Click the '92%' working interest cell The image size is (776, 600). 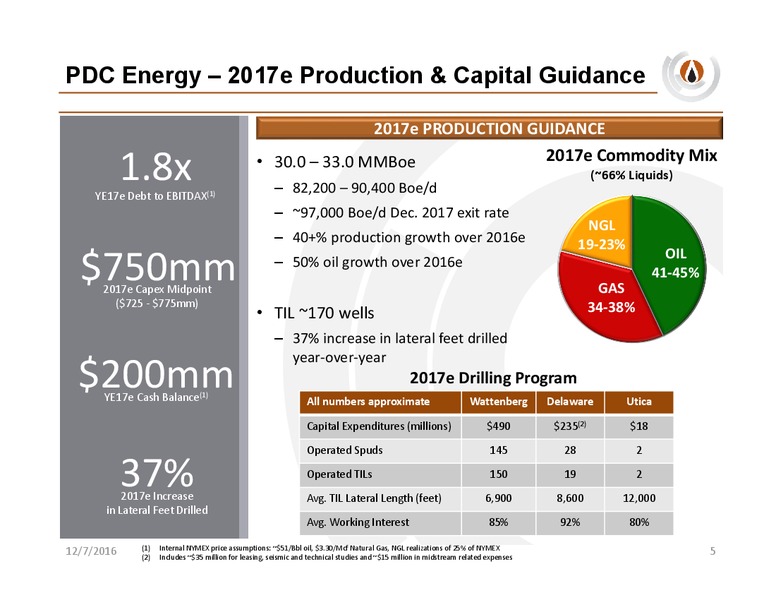coord(570,522)
